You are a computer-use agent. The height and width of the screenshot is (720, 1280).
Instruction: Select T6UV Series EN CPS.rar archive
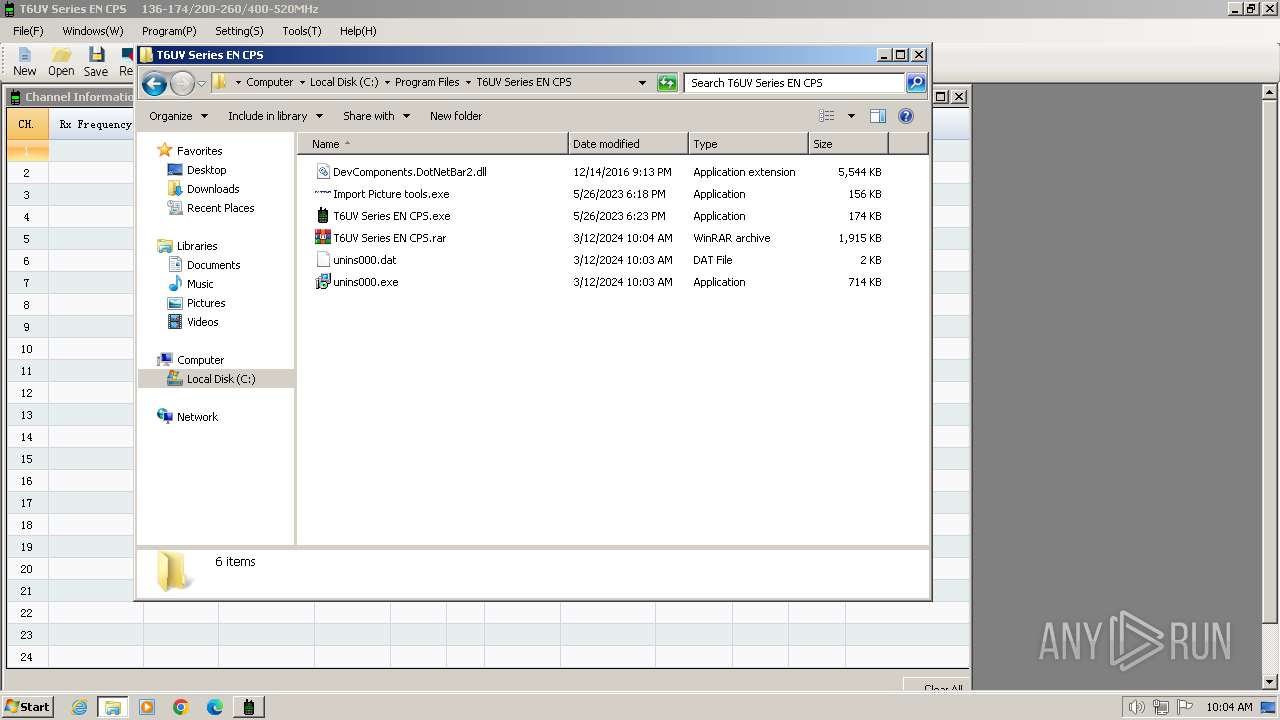389,238
